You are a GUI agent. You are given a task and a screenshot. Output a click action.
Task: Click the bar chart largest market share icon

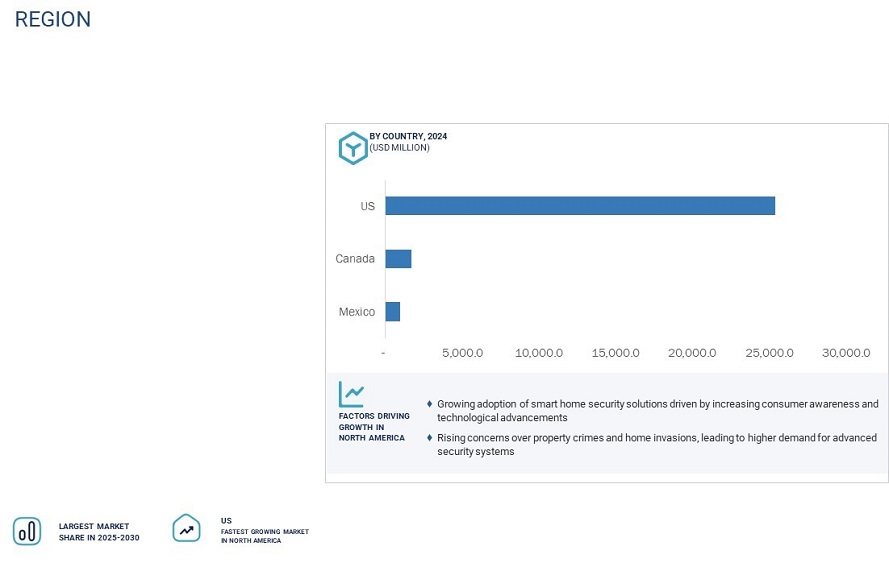[27, 531]
